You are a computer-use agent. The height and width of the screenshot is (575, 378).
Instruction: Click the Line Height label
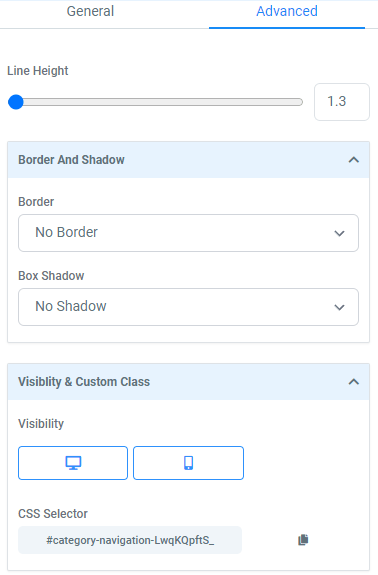pyautogui.click(x=38, y=71)
